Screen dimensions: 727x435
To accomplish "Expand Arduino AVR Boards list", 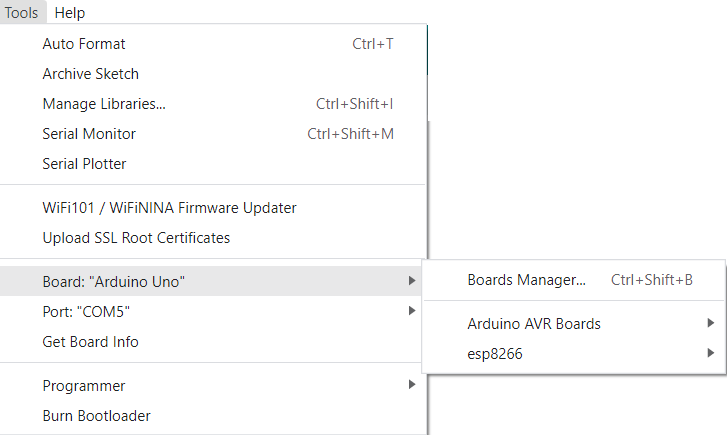I will click(x=534, y=324).
